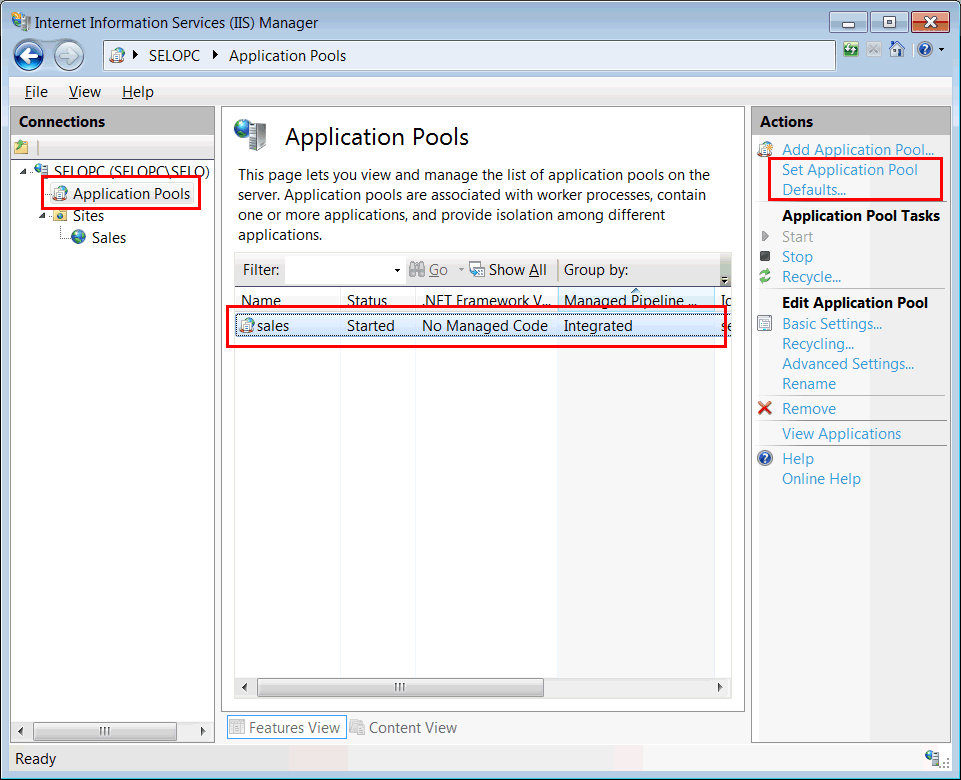Image resolution: width=961 pixels, height=780 pixels.
Task: Click the red X Remove icon
Action: (x=765, y=408)
